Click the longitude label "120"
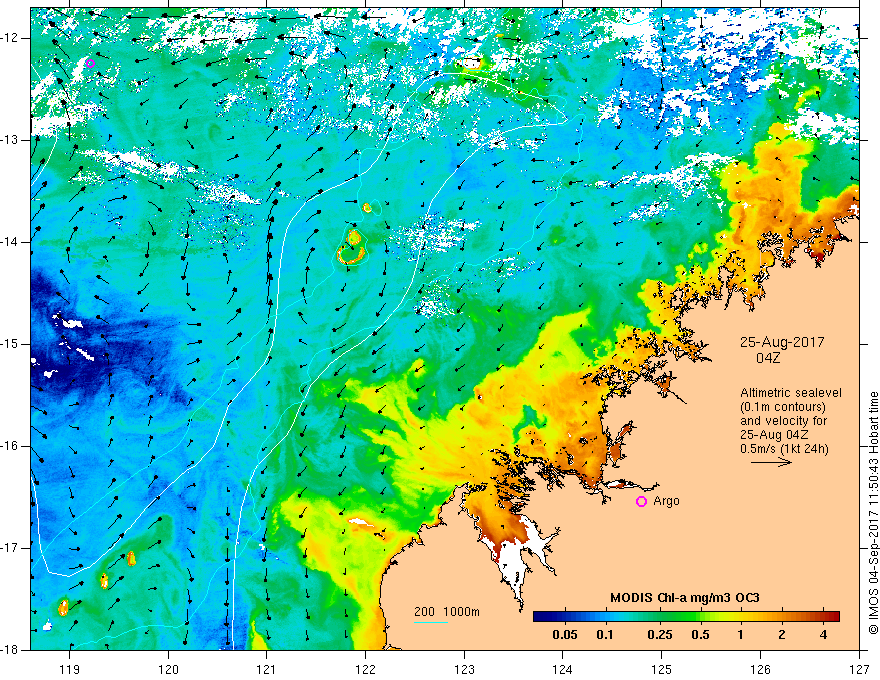This screenshot has width=880, height=680. click(x=168, y=669)
